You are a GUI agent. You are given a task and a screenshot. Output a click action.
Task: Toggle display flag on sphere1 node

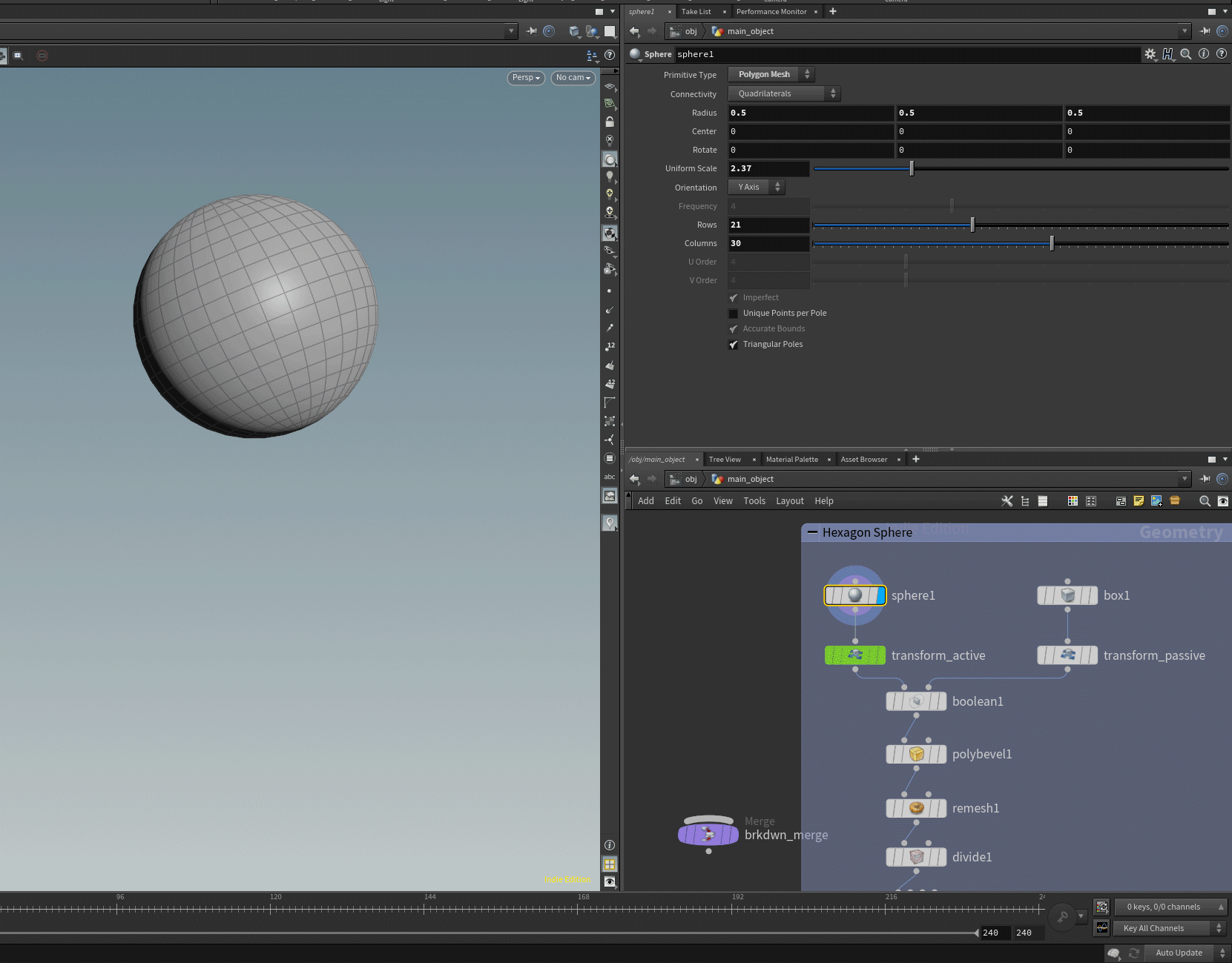880,595
